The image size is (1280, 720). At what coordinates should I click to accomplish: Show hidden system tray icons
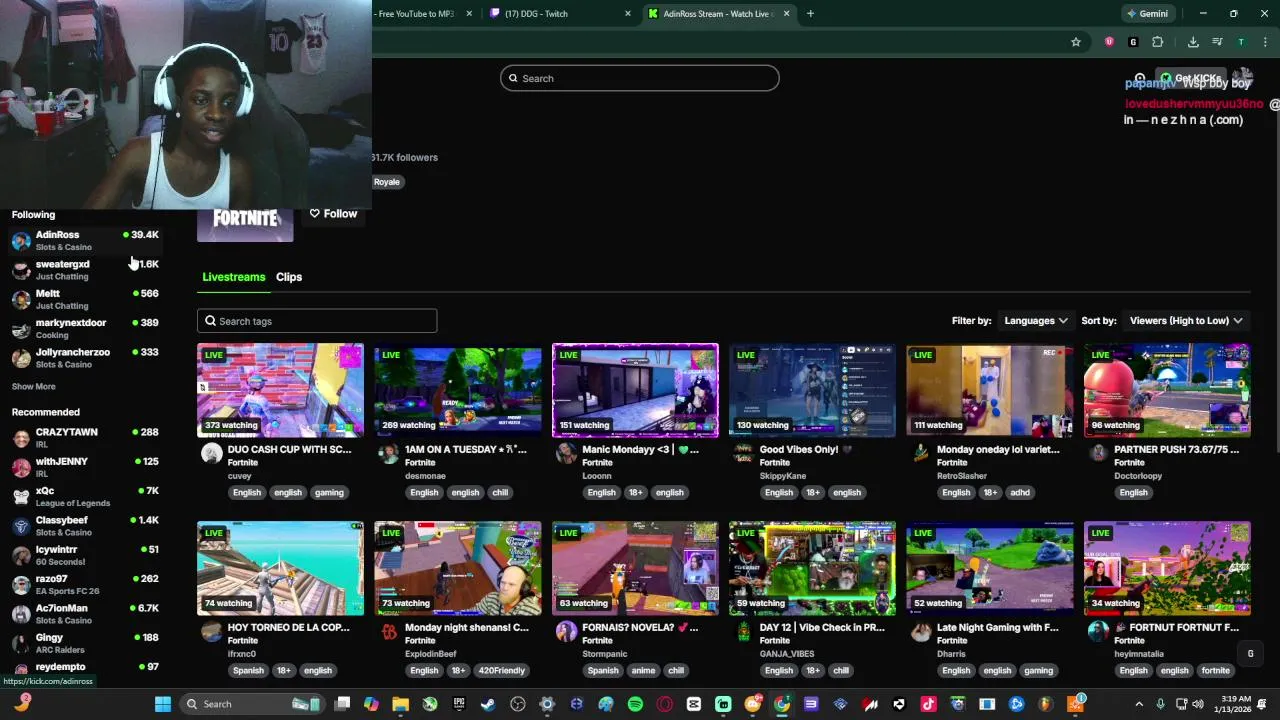pyautogui.click(x=1139, y=704)
